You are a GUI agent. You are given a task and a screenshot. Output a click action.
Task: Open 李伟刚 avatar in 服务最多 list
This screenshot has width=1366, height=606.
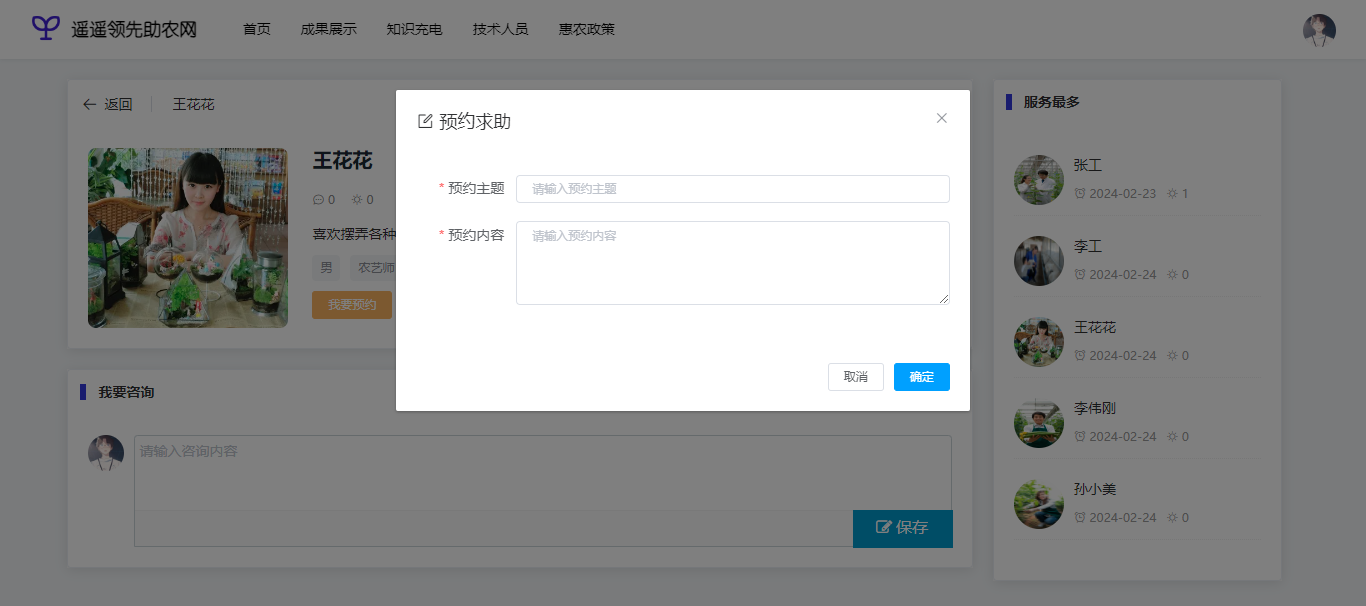coord(1039,423)
